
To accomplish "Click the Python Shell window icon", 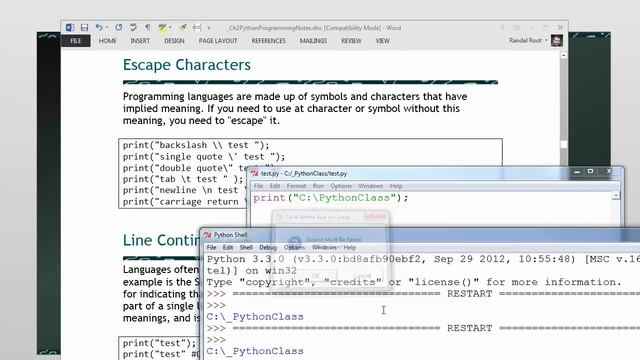I will 208,235.
